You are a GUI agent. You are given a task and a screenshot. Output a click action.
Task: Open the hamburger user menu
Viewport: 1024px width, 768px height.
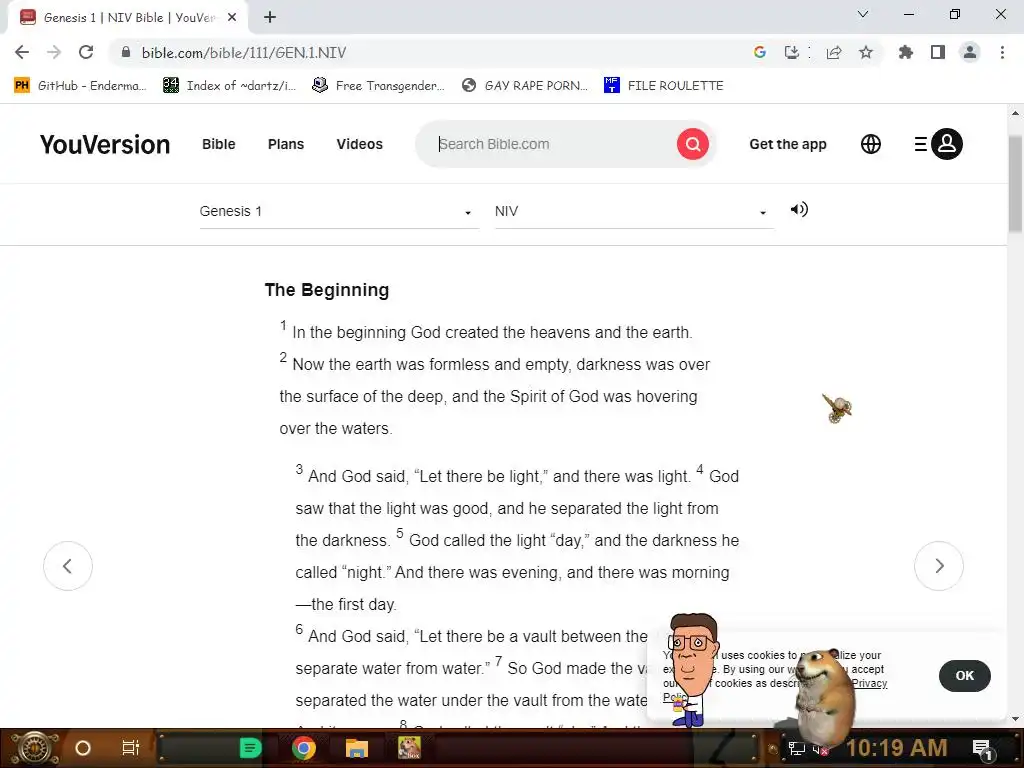[x=920, y=144]
